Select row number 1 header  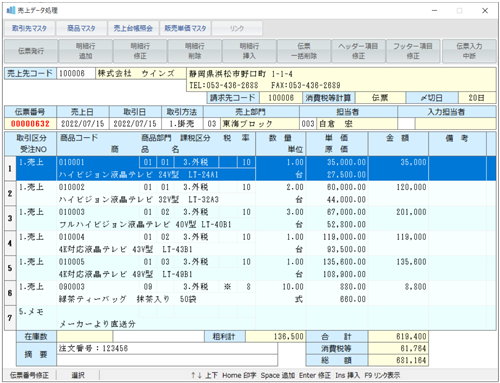(x=10, y=169)
